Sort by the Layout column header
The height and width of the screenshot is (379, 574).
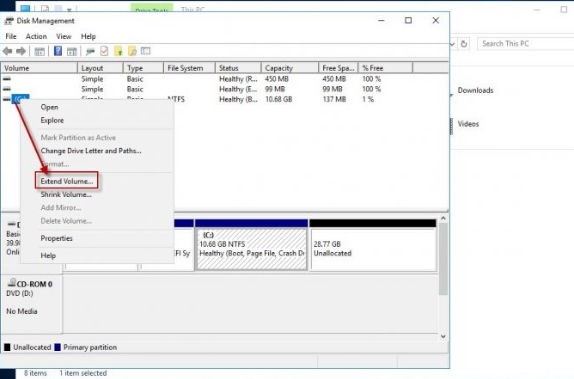coord(100,68)
